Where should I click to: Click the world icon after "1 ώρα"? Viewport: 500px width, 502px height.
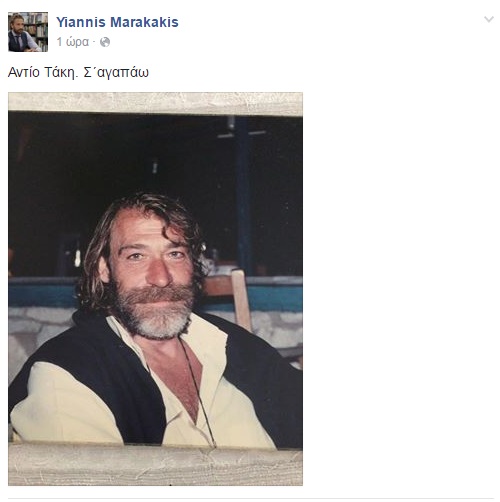[105, 42]
